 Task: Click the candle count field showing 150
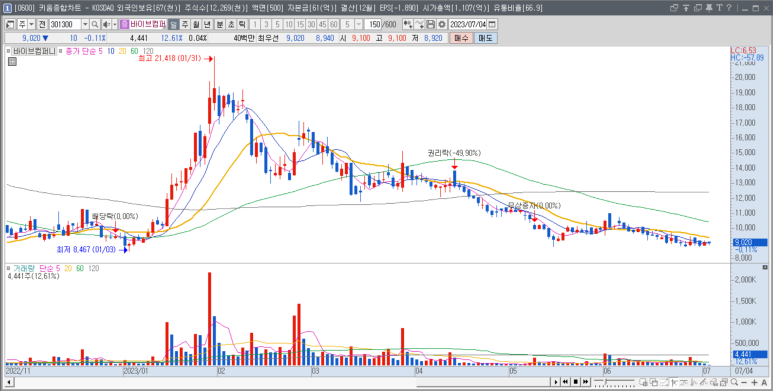[x=374, y=25]
